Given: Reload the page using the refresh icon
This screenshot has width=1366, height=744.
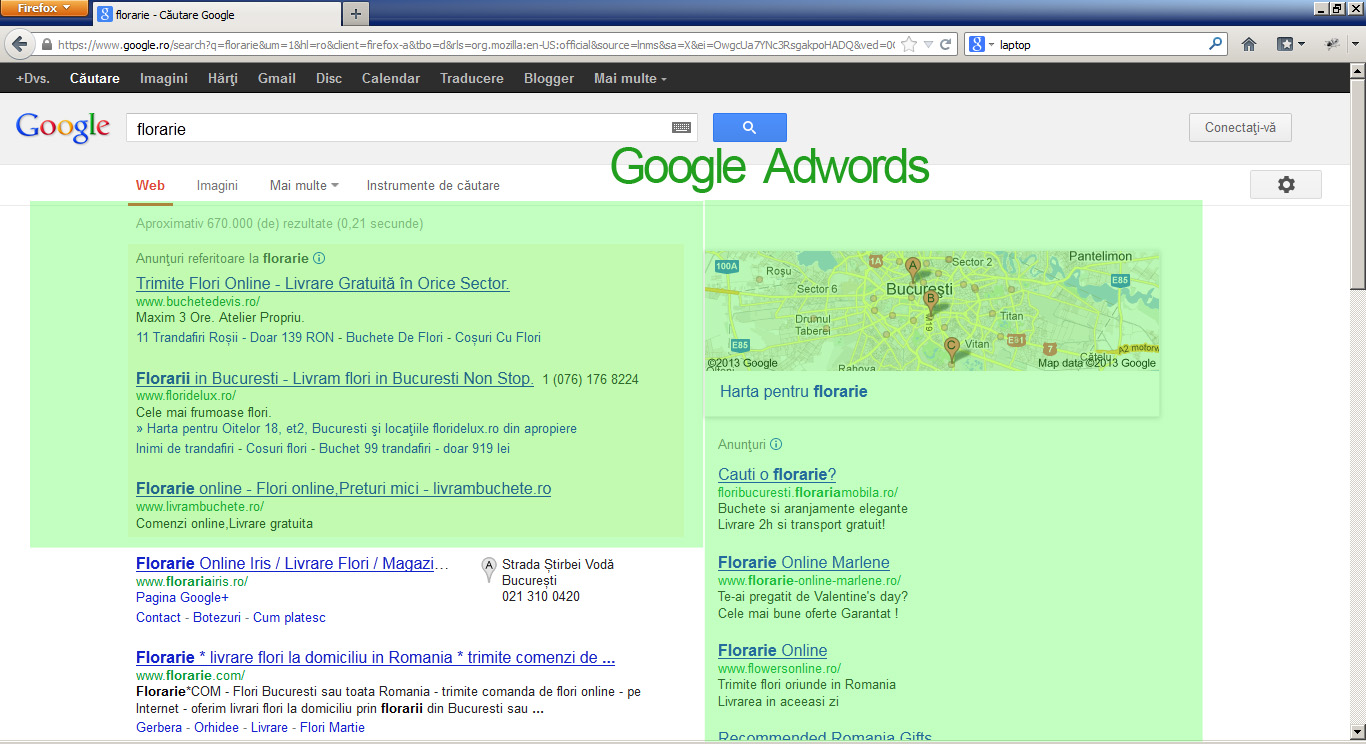Looking at the screenshot, I should [947, 45].
